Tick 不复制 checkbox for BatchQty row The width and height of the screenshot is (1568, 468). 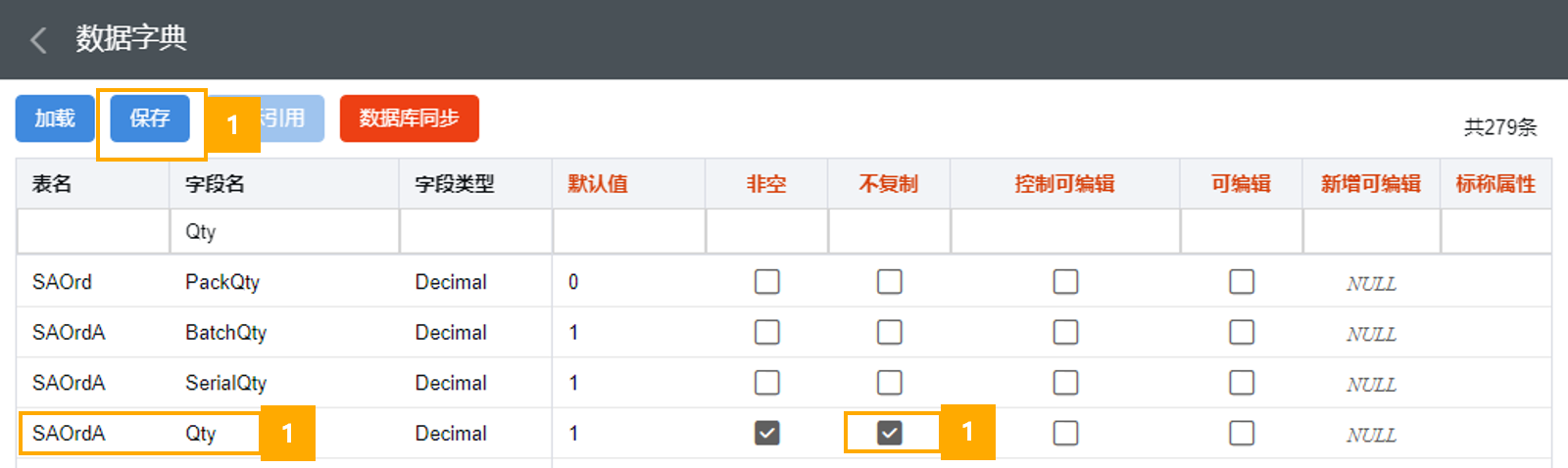point(890,332)
